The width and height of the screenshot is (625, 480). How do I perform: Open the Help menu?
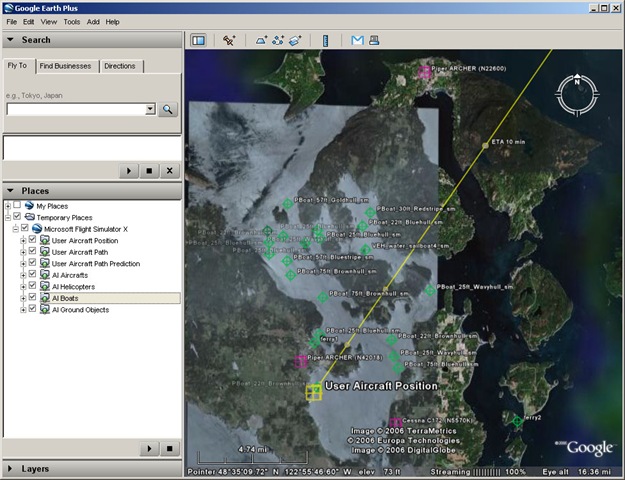point(112,22)
